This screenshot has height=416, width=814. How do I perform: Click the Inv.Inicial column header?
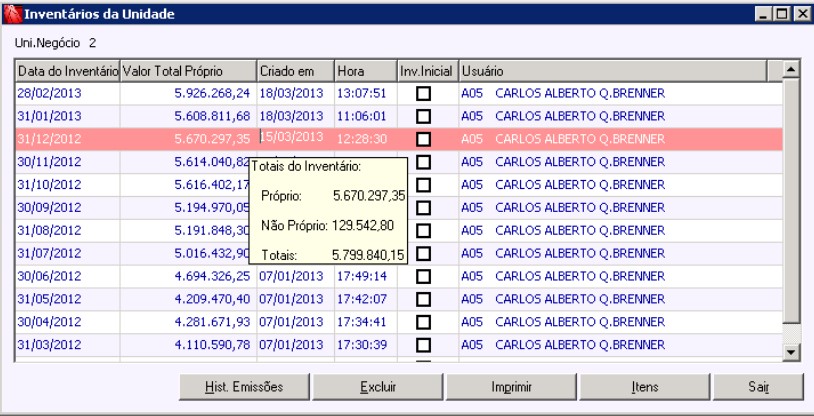[x=428, y=71]
